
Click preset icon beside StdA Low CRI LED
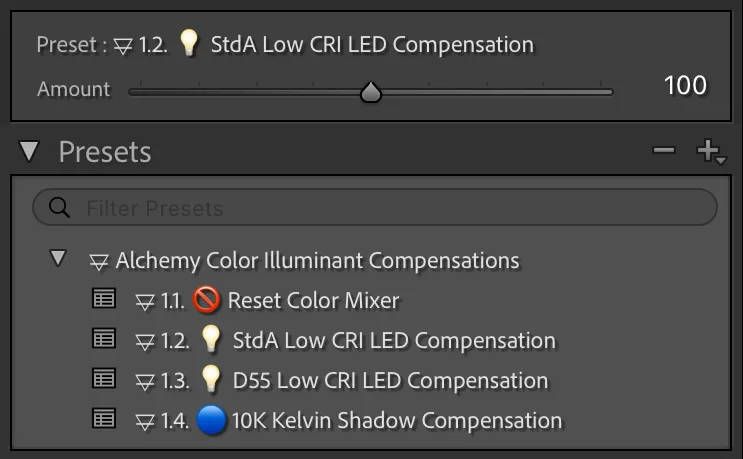point(104,339)
